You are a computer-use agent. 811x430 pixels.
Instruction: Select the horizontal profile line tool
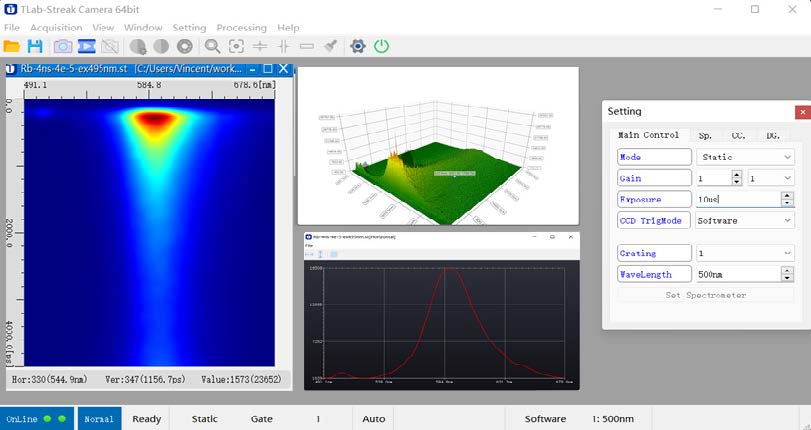260,46
